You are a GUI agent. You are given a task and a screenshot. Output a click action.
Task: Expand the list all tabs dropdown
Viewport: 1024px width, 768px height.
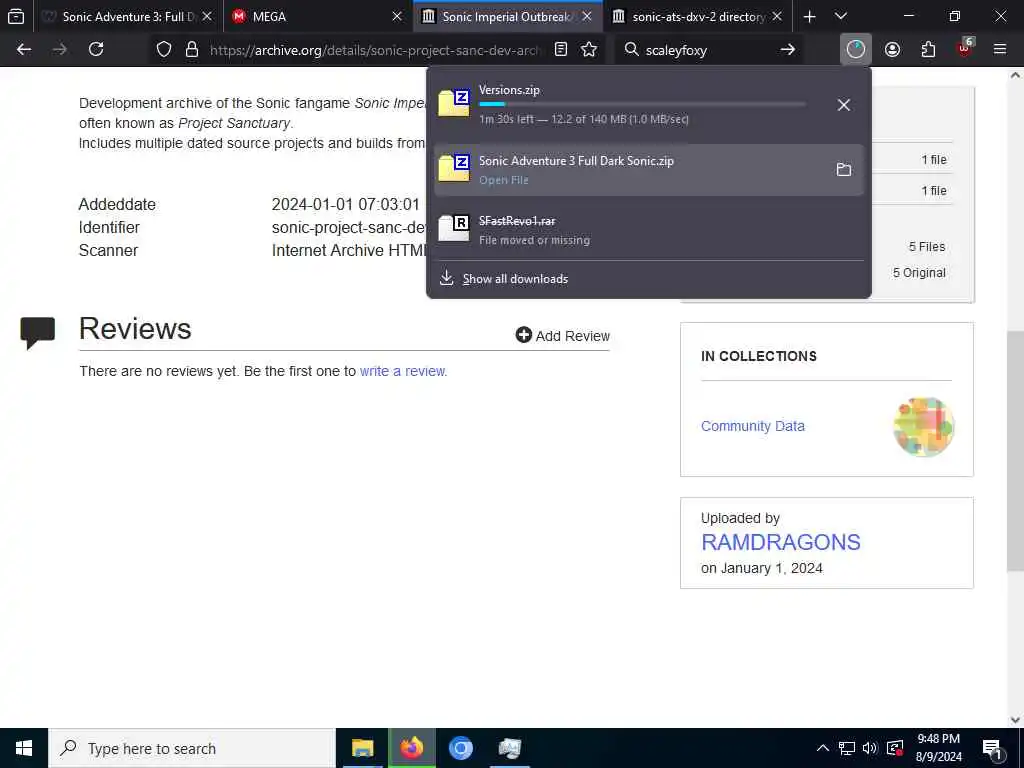[841, 16]
